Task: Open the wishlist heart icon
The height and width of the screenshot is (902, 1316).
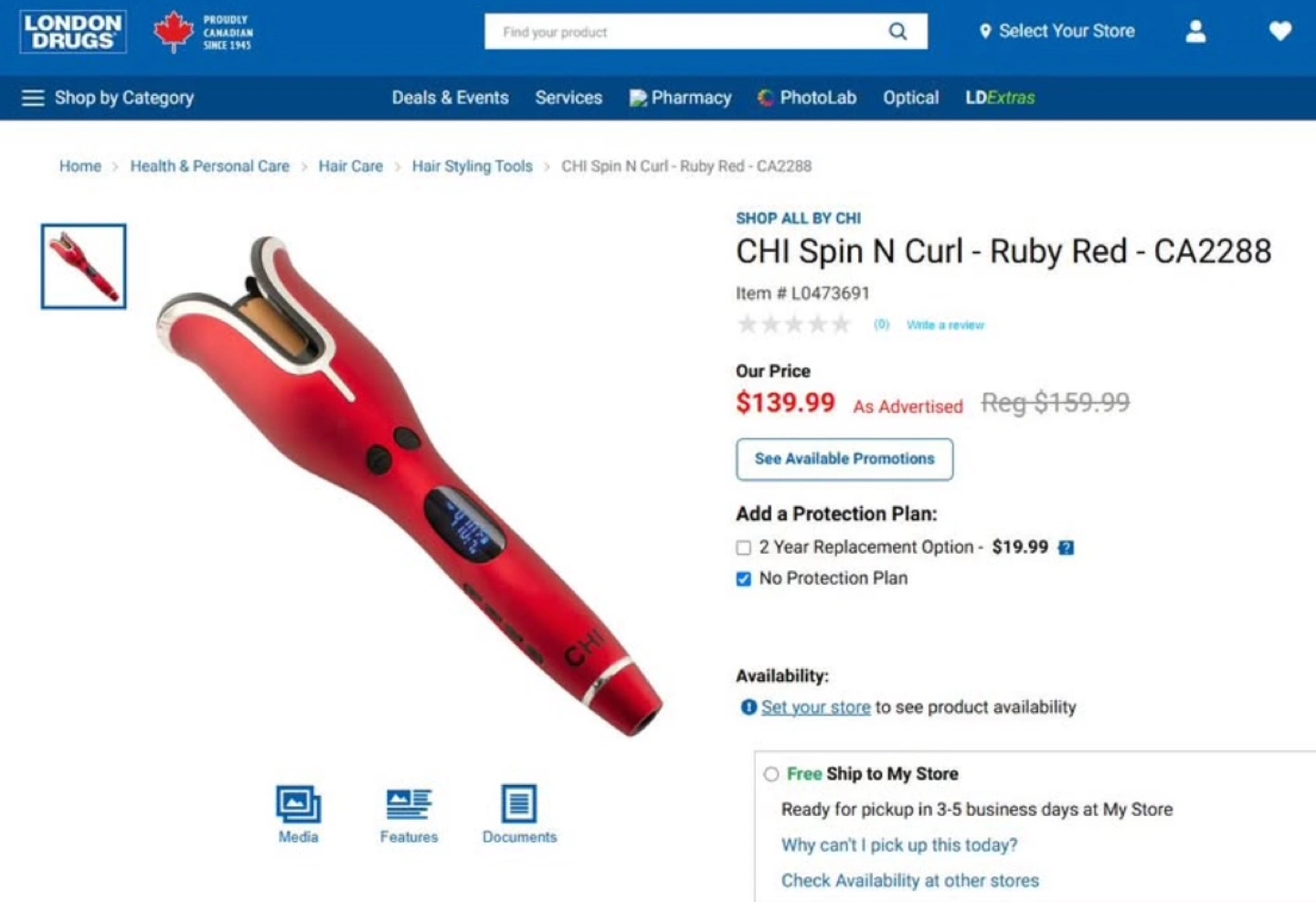Action: pos(1280,31)
